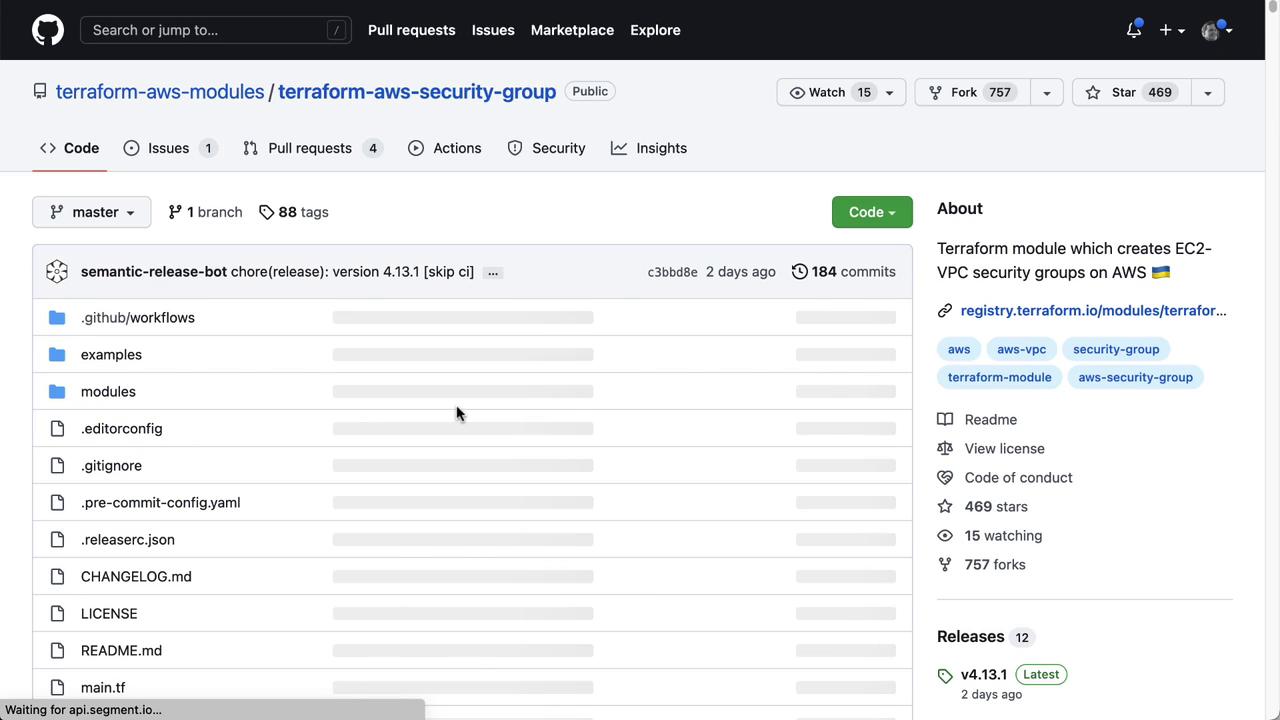The width and height of the screenshot is (1280, 720).
Task: Open the user profile avatar menu
Action: click(1215, 30)
